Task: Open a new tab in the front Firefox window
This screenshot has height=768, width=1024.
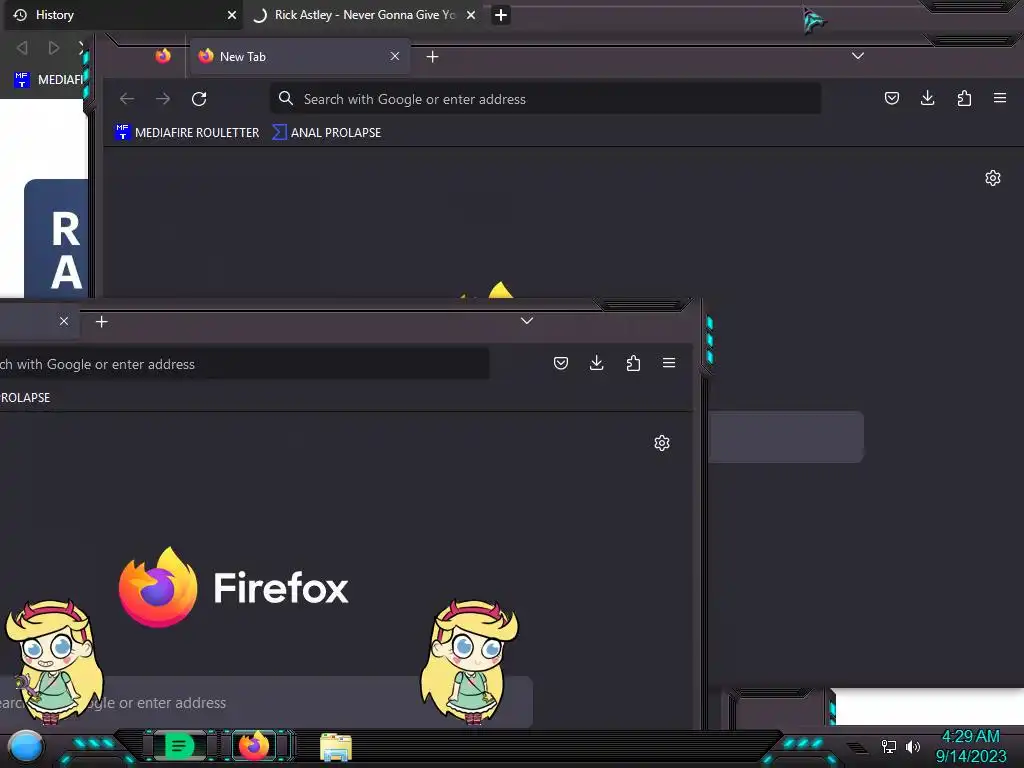Action: (x=101, y=321)
